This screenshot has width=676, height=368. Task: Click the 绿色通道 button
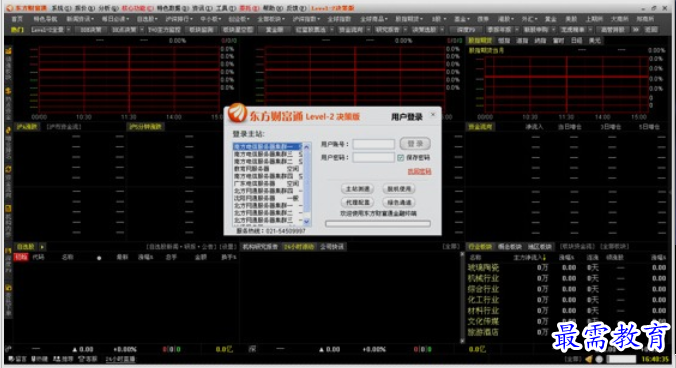pyautogui.click(x=399, y=202)
